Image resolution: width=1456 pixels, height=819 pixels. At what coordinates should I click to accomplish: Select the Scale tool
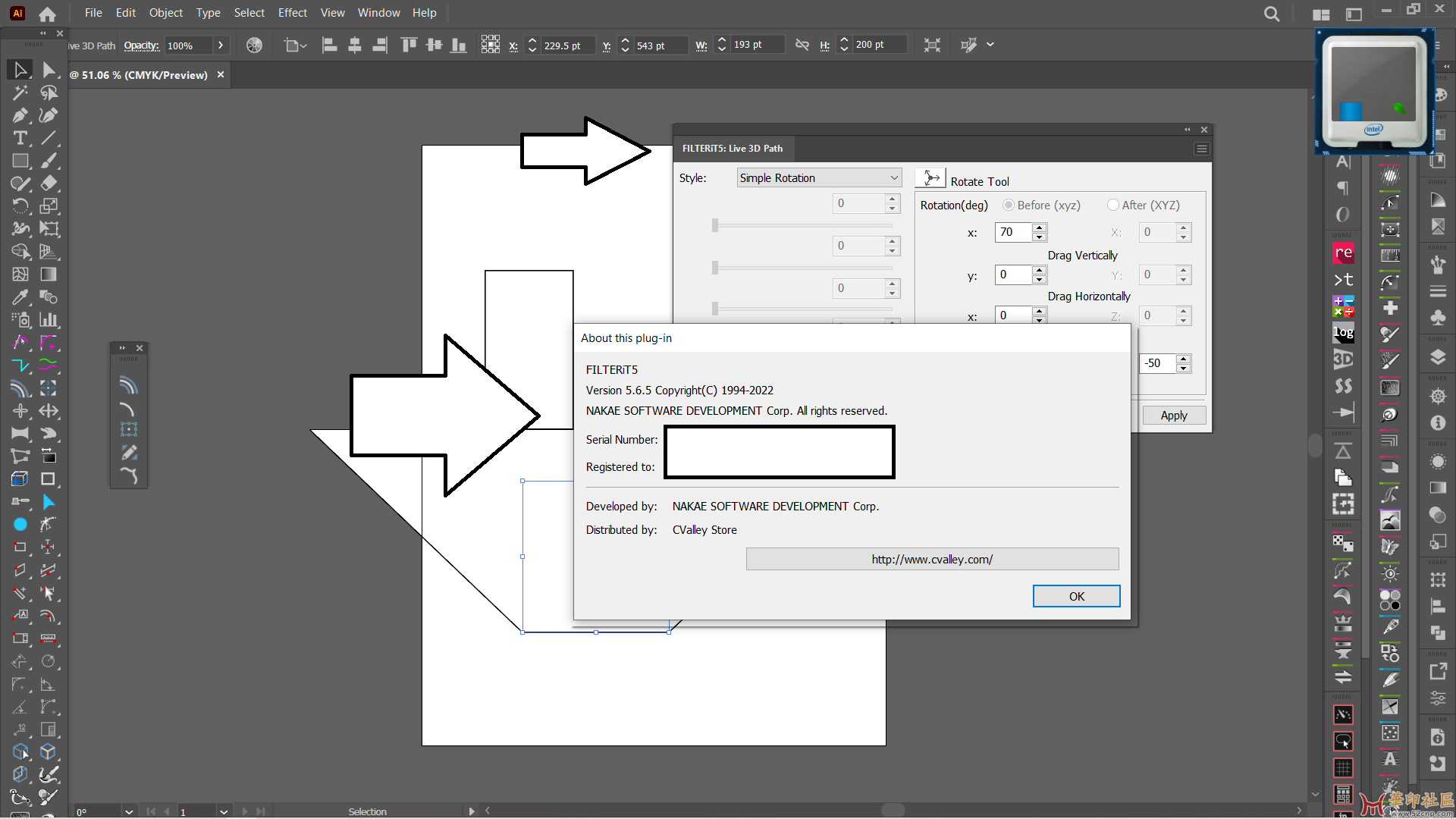[49, 206]
